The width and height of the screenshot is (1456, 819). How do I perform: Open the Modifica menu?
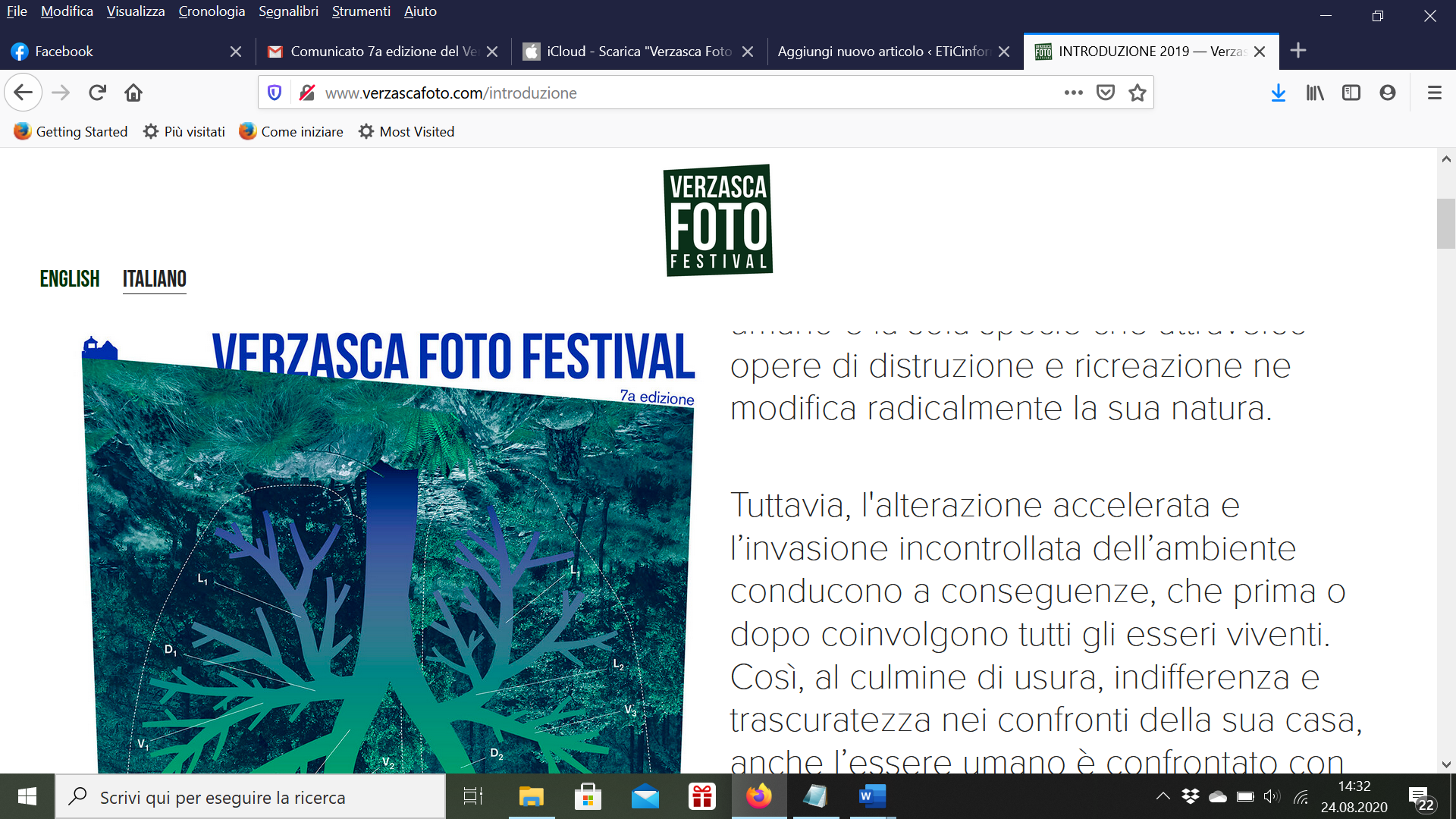pyautogui.click(x=67, y=11)
